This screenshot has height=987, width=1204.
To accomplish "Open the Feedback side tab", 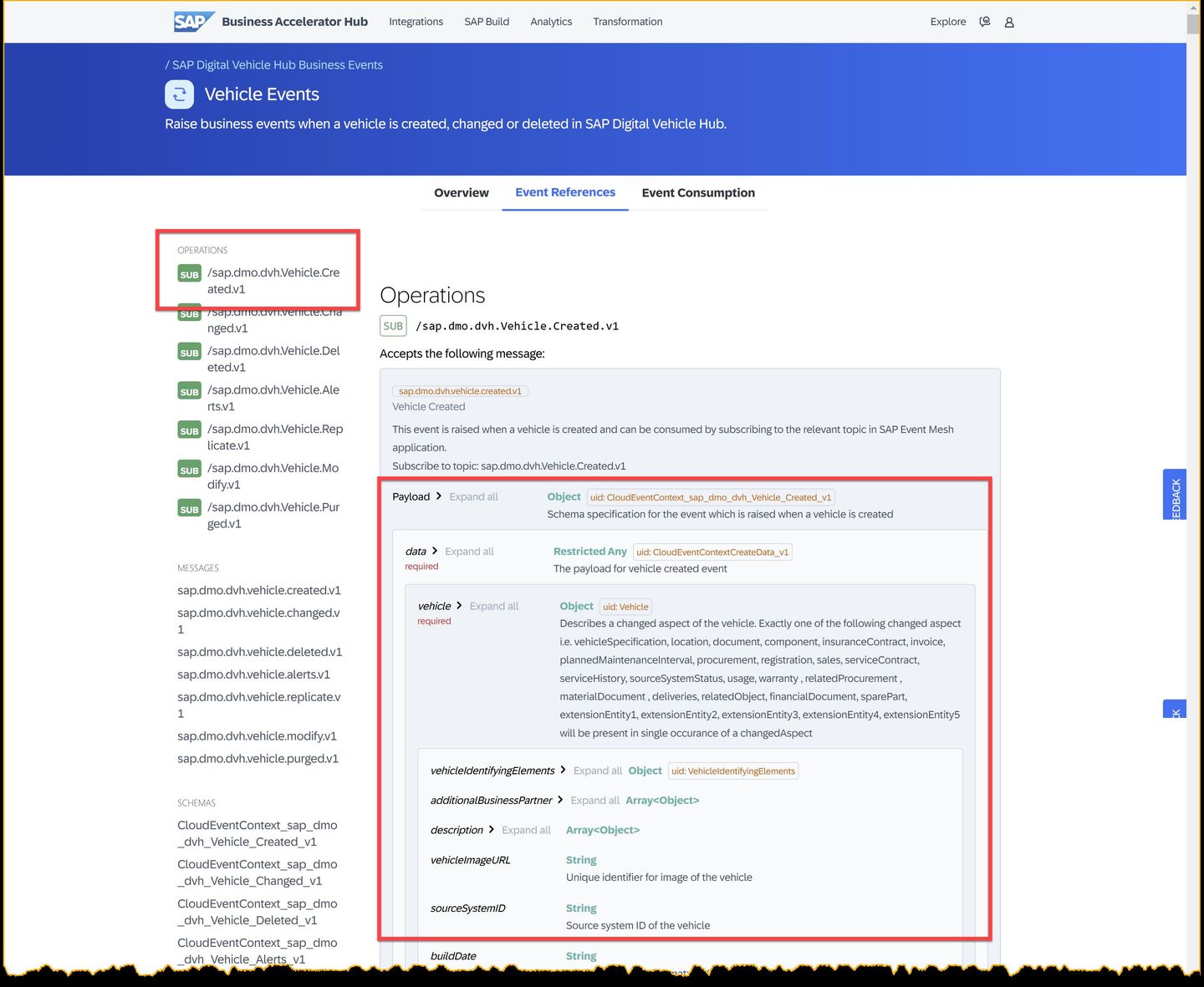I will click(x=1175, y=495).
